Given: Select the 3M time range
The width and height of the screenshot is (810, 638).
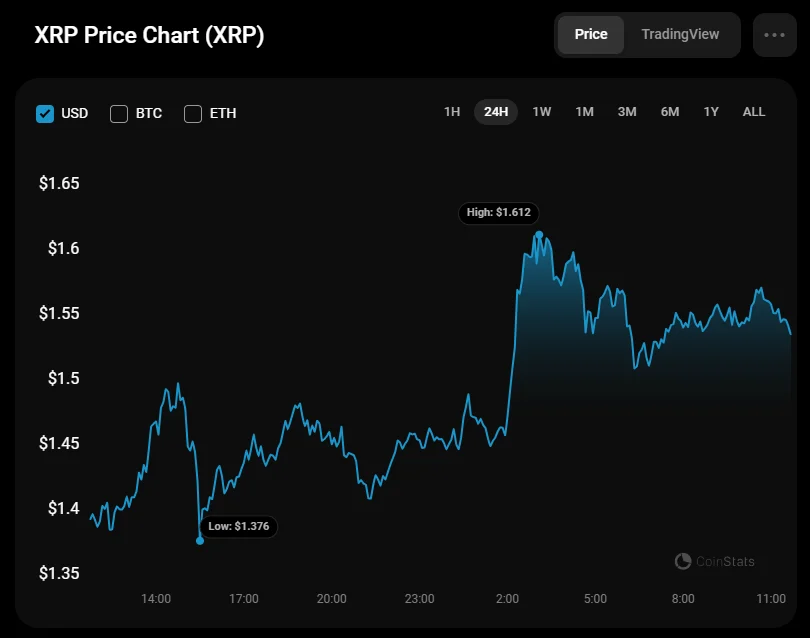Looking at the screenshot, I should point(627,112).
